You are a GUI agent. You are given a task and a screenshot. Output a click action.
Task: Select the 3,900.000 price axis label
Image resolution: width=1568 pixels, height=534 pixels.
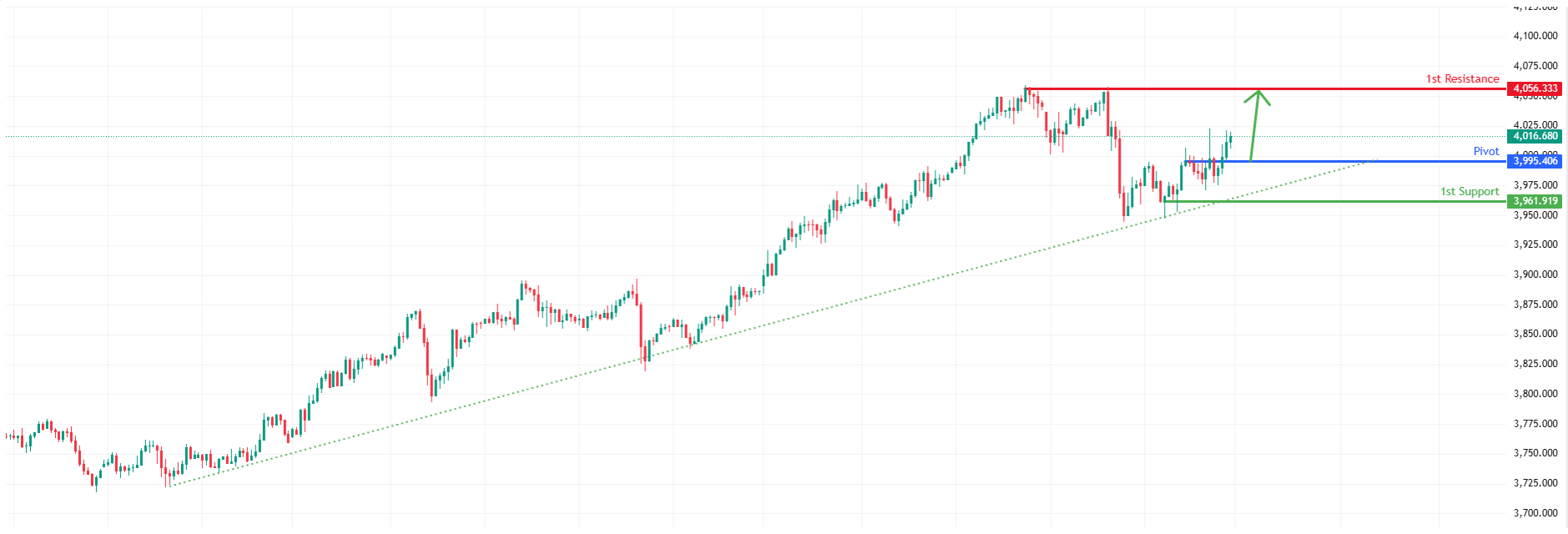pos(1535,275)
